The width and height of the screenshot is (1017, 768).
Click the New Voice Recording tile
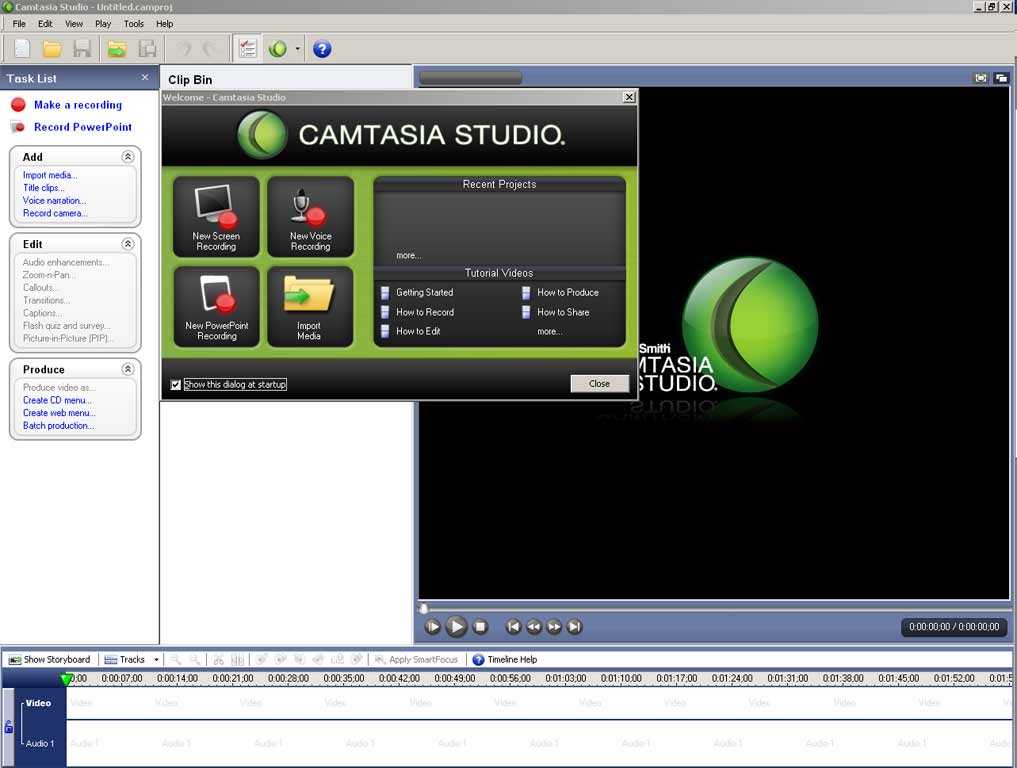tap(311, 217)
